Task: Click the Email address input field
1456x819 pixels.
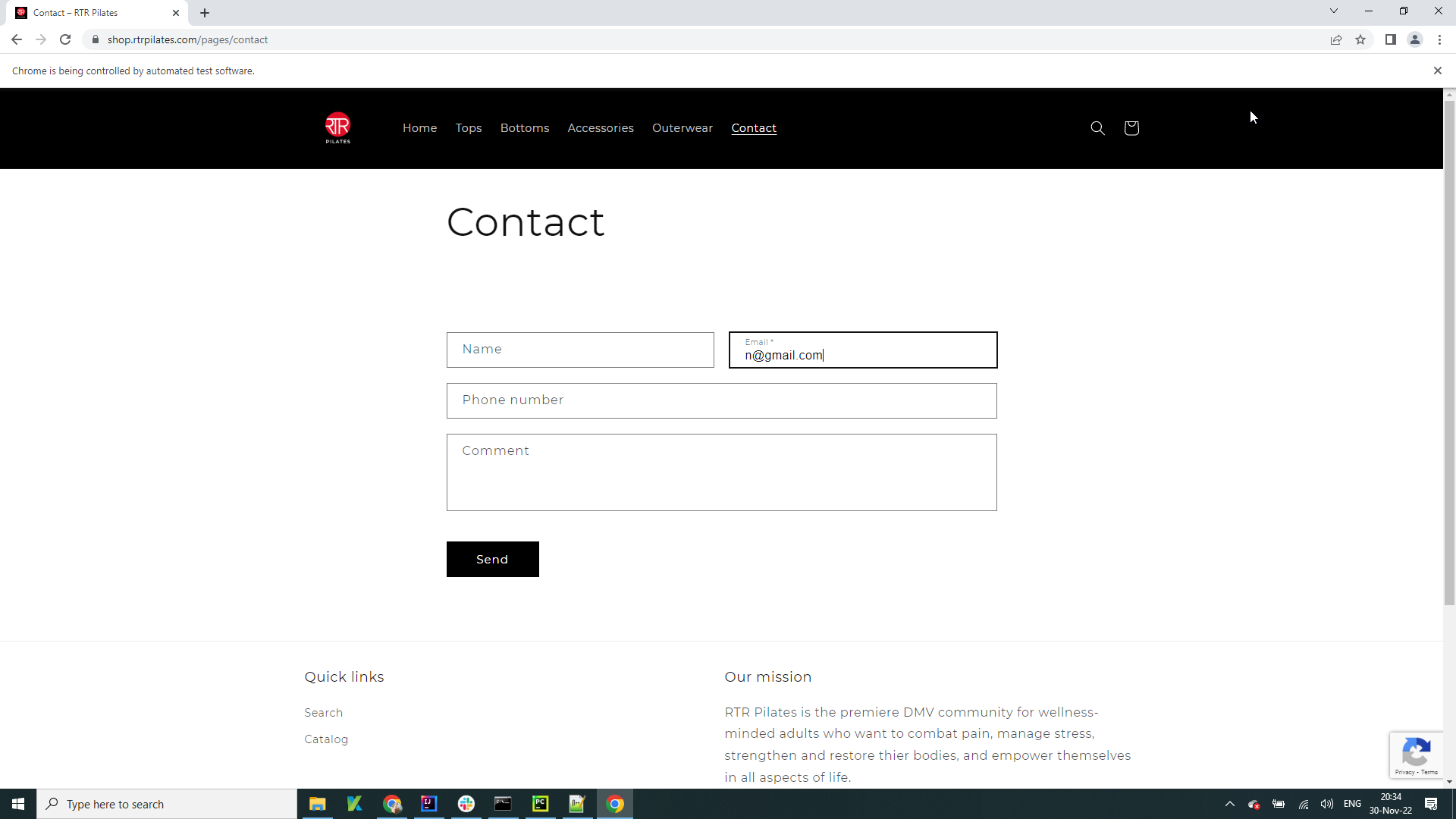Action: click(863, 349)
